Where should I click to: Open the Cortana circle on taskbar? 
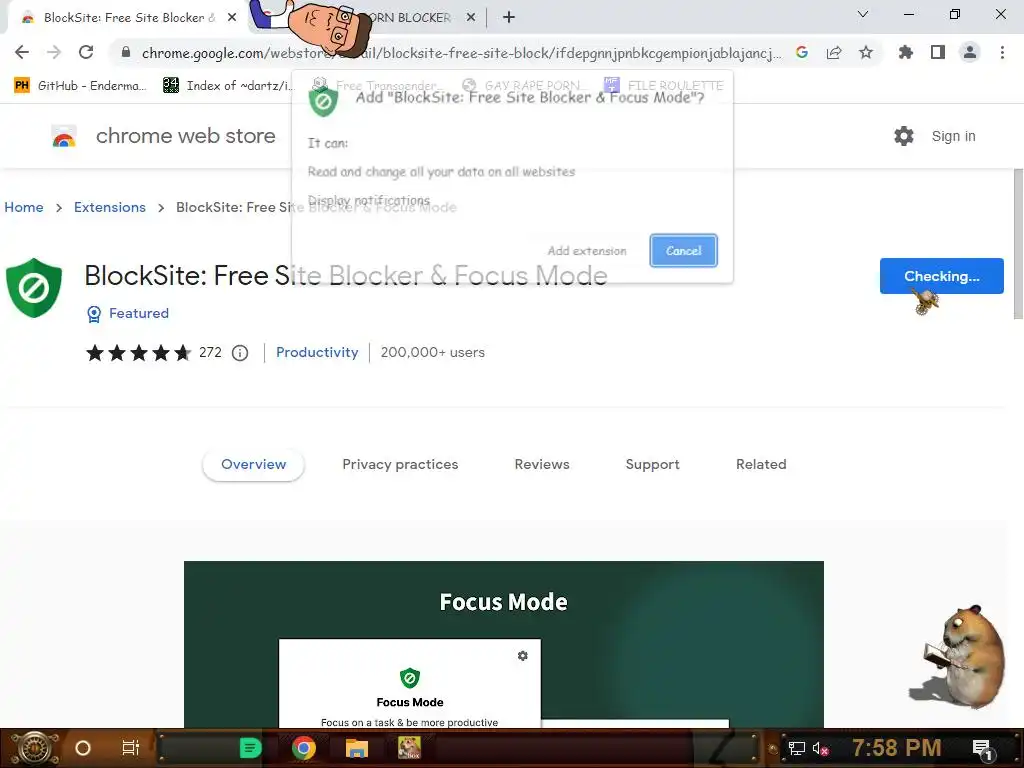point(83,748)
